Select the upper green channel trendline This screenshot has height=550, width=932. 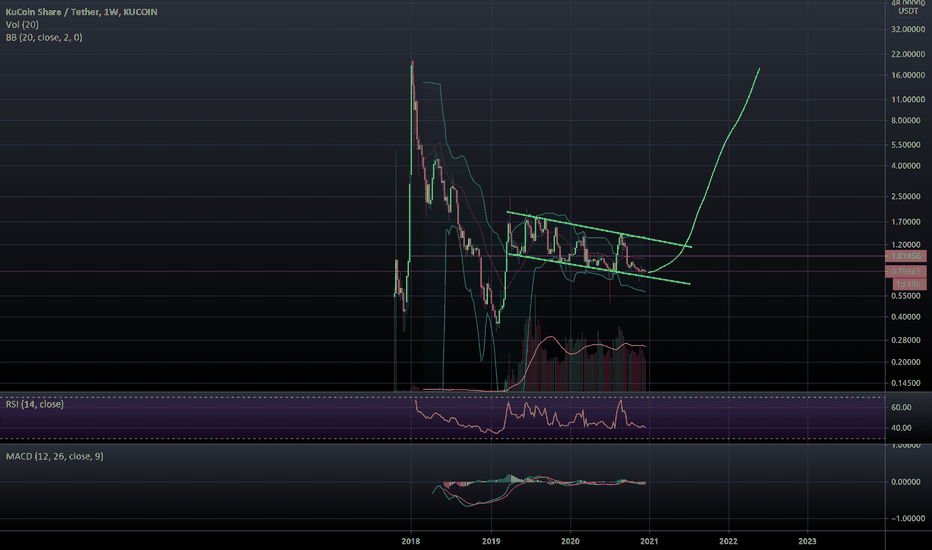coord(599,230)
